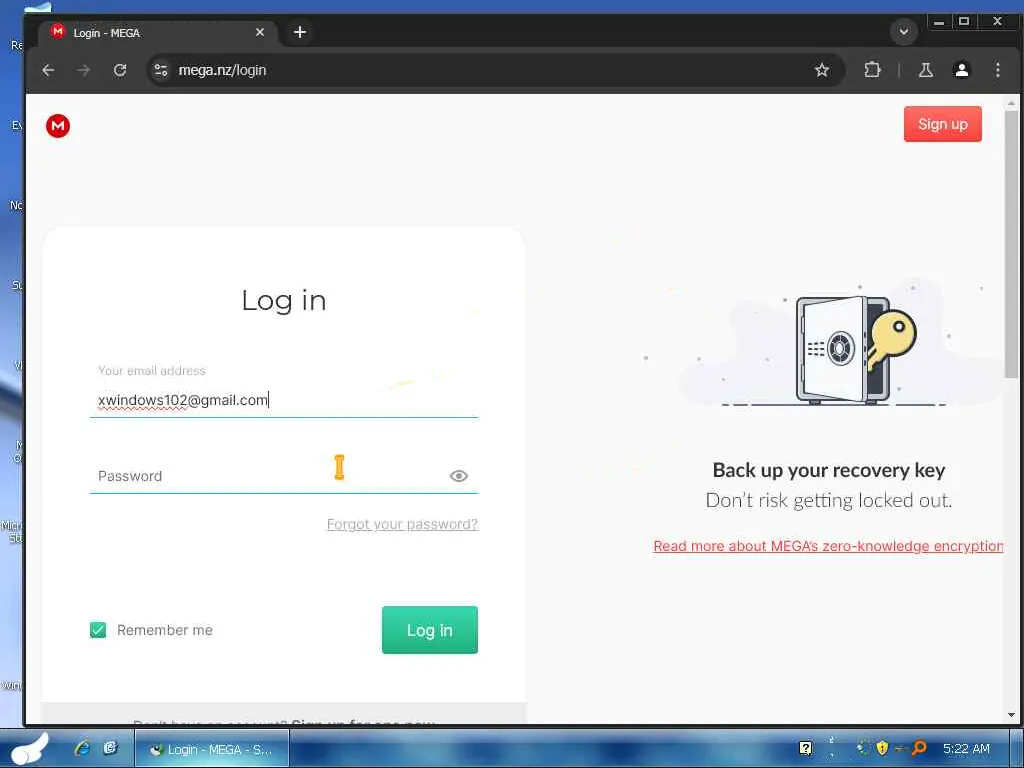The height and width of the screenshot is (768, 1024).
Task: Click the email address input field
Action: [x=283, y=400]
